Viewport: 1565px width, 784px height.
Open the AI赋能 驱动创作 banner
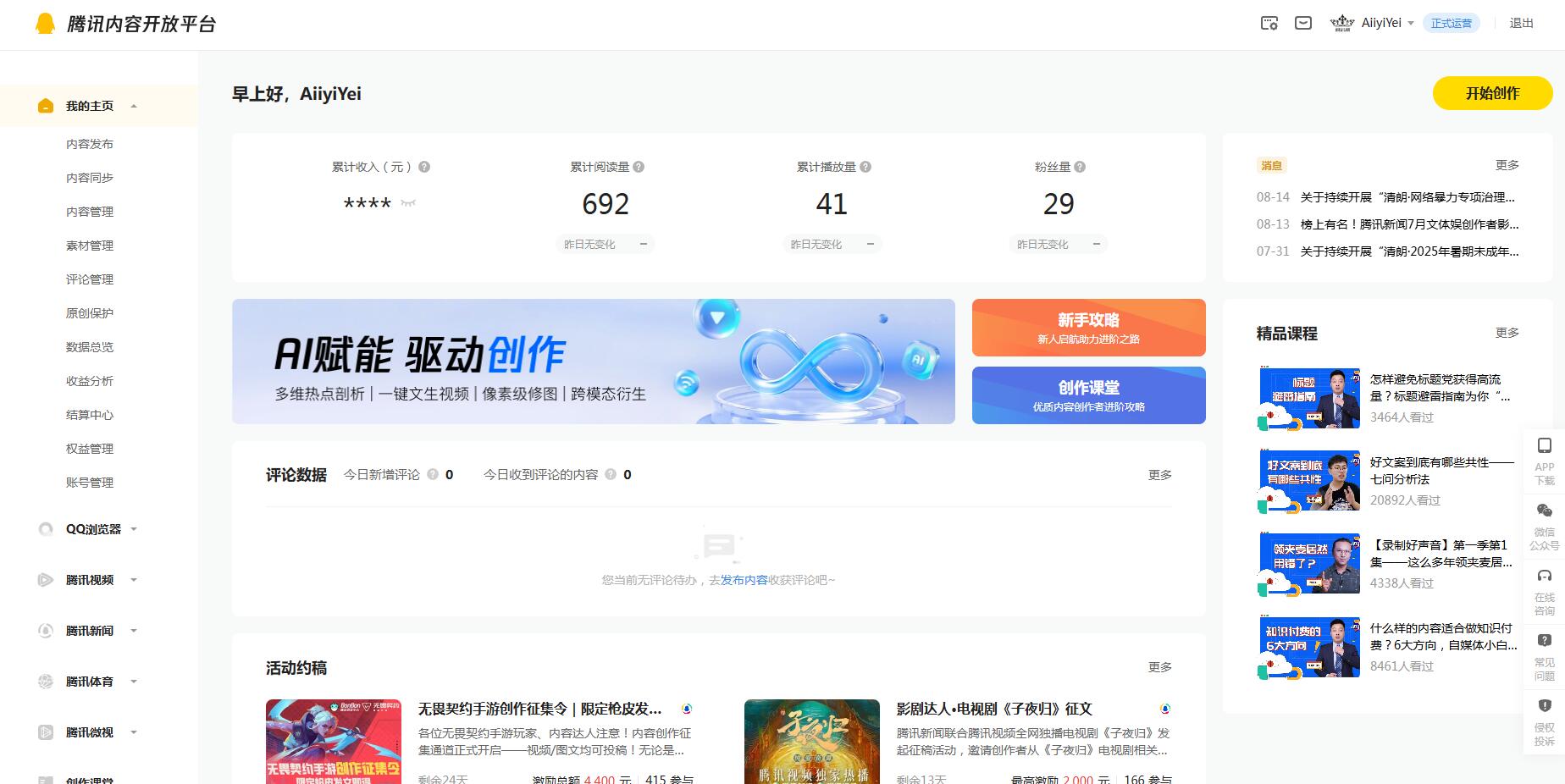[x=594, y=362]
